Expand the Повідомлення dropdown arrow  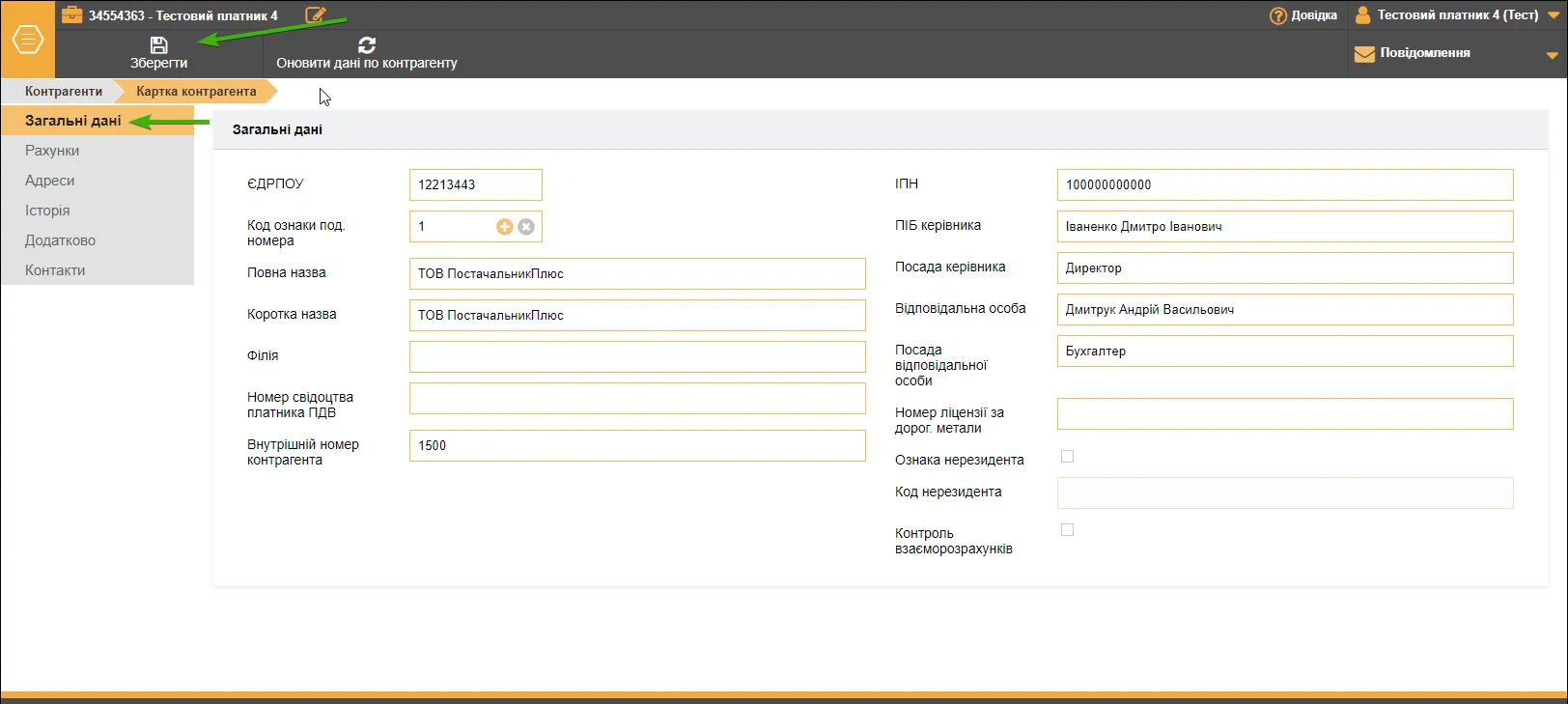click(x=1553, y=55)
